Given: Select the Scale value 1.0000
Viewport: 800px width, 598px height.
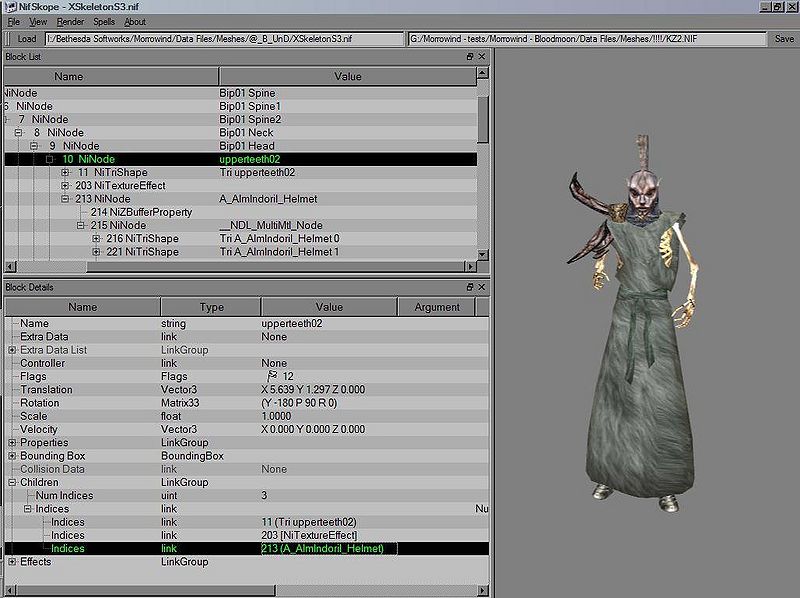Looking at the screenshot, I should [276, 416].
